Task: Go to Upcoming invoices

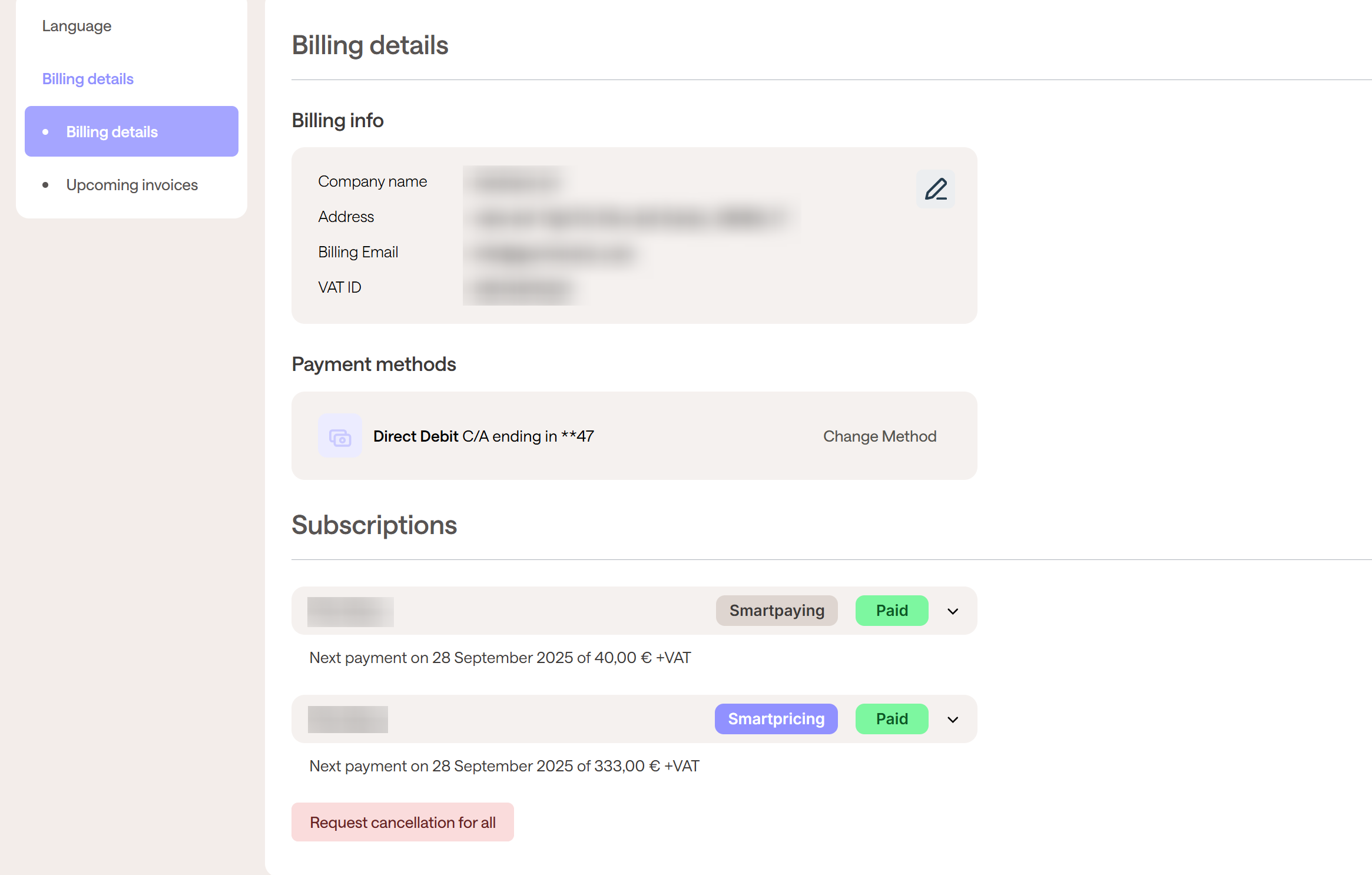Action: (131, 185)
